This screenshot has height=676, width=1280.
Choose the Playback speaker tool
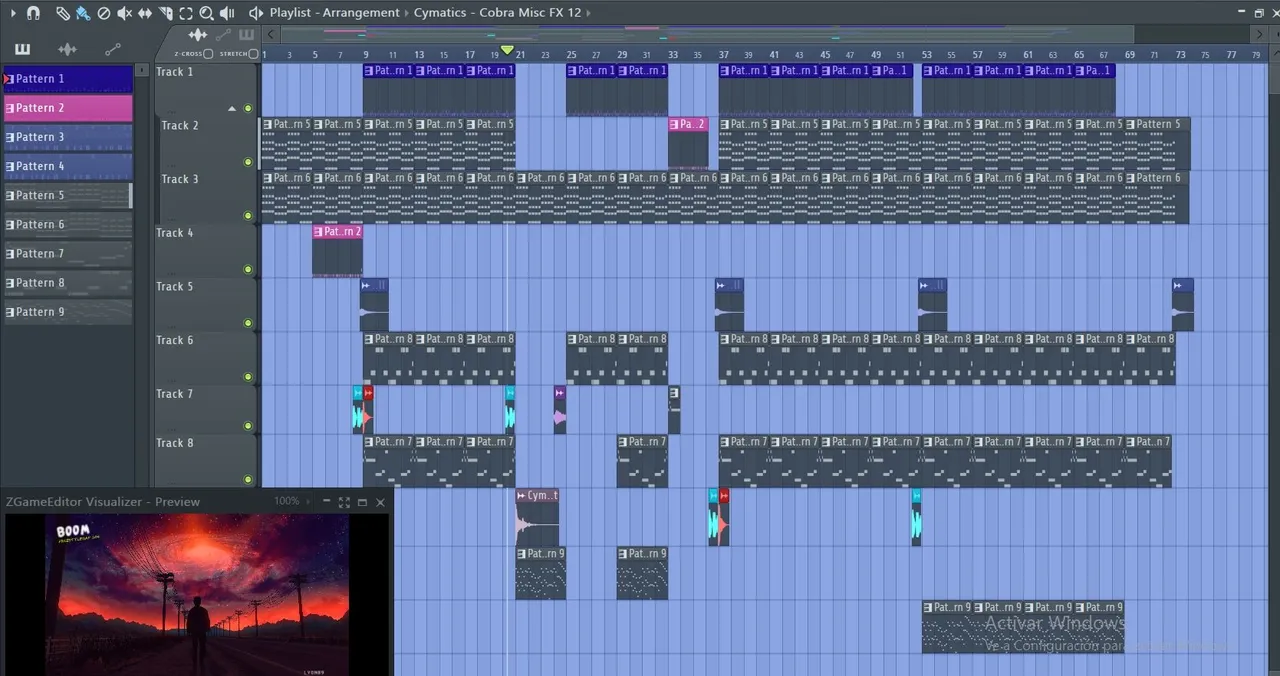(x=227, y=13)
